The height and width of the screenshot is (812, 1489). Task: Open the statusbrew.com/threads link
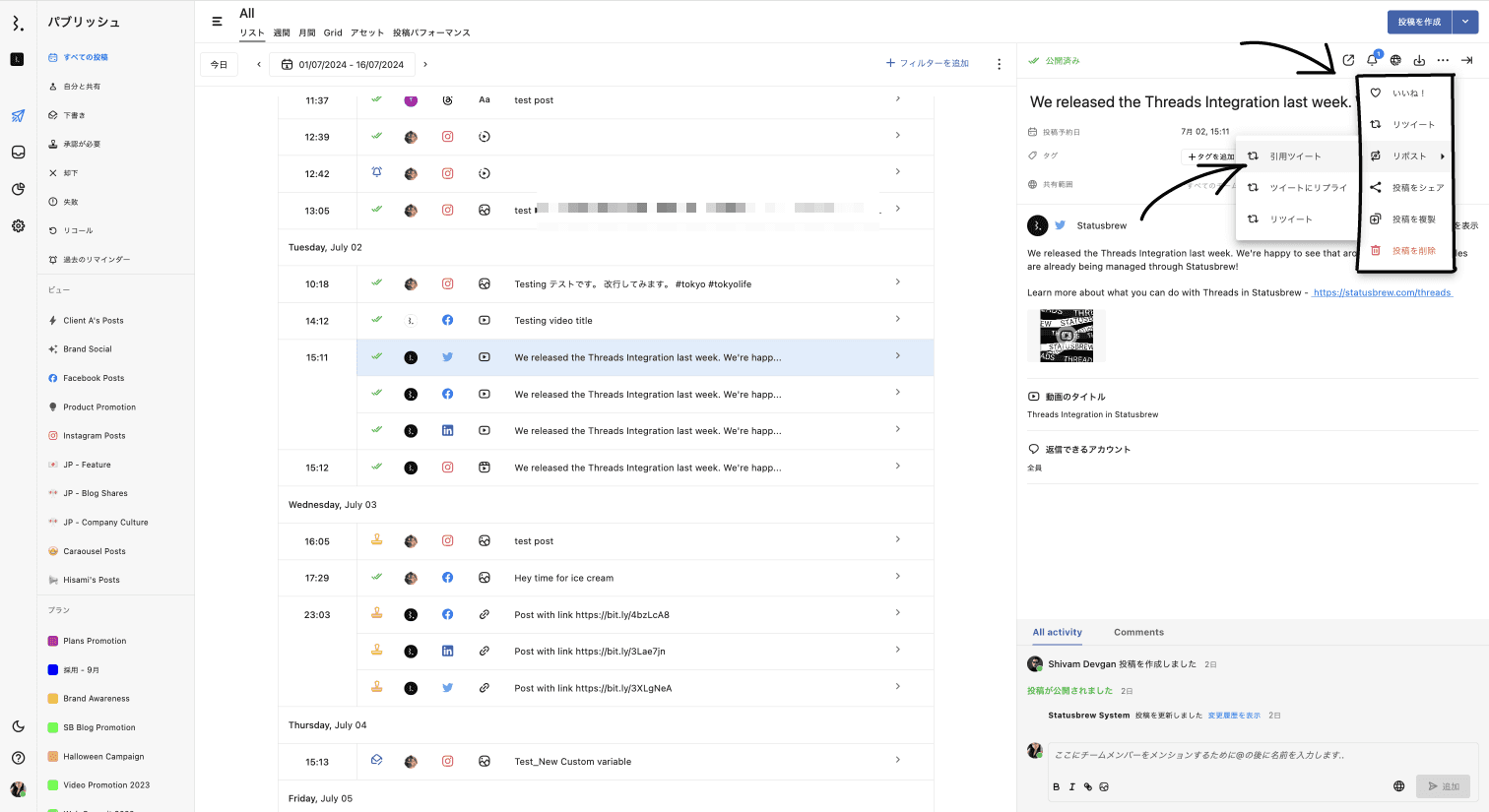point(1382,292)
